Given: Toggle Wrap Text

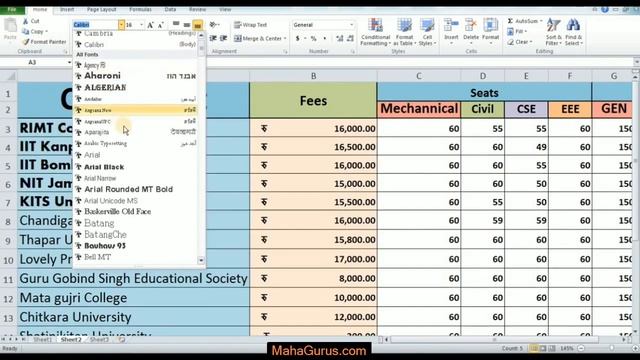Looking at the screenshot, I should (x=251, y=25).
